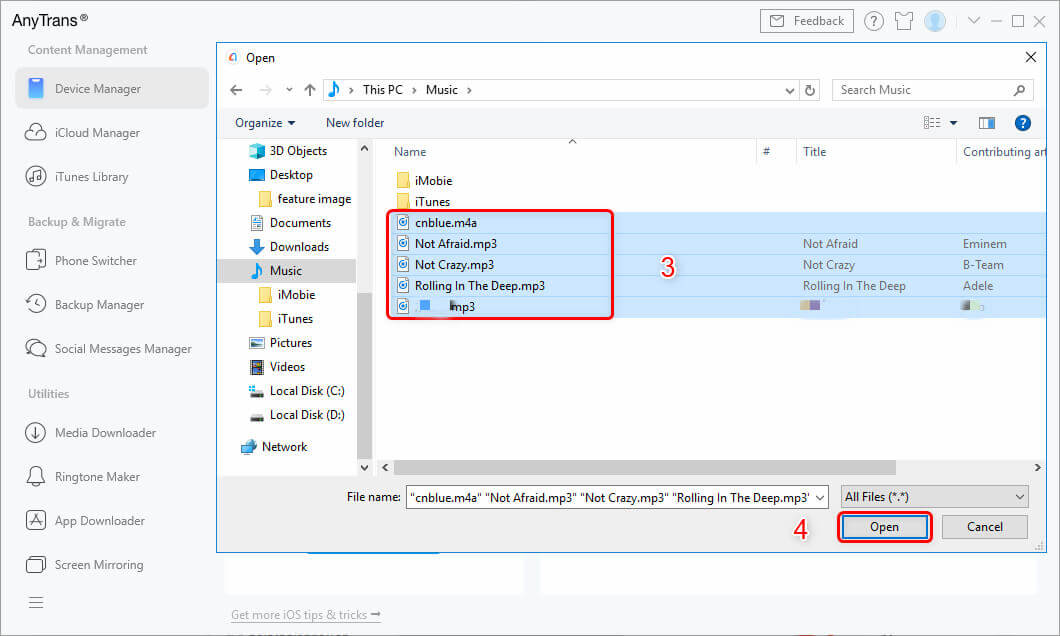Select the Not Crazy.mp3 file
The height and width of the screenshot is (636, 1060).
[x=454, y=264]
